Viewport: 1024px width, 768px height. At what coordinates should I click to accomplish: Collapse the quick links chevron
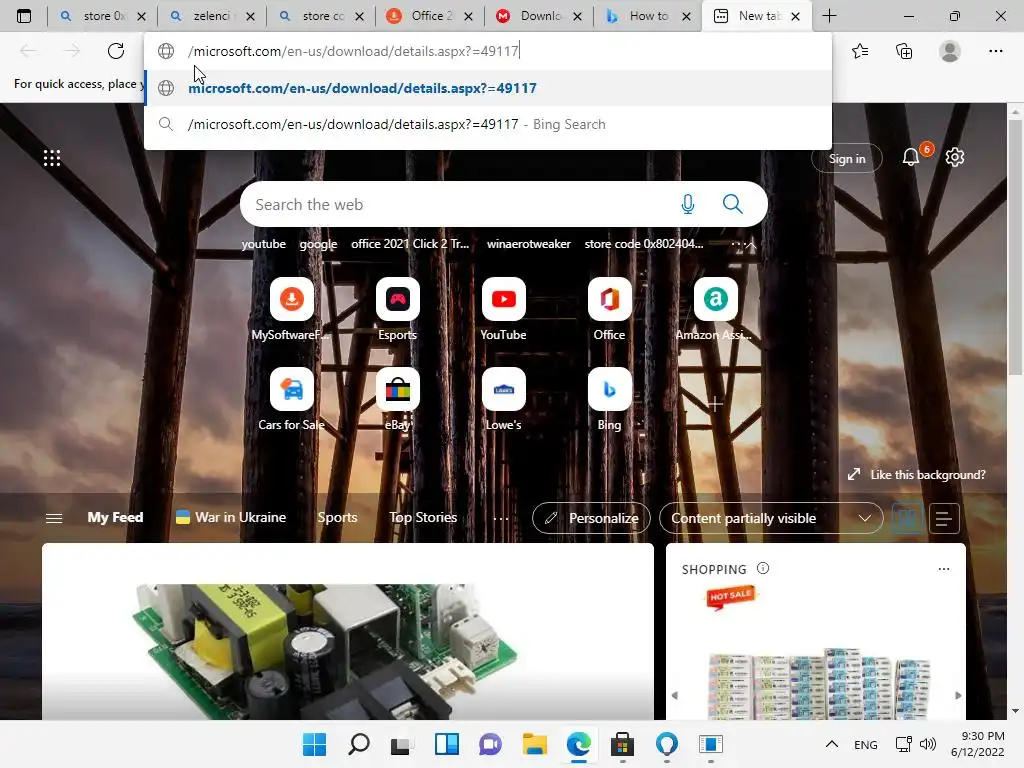[x=751, y=244]
